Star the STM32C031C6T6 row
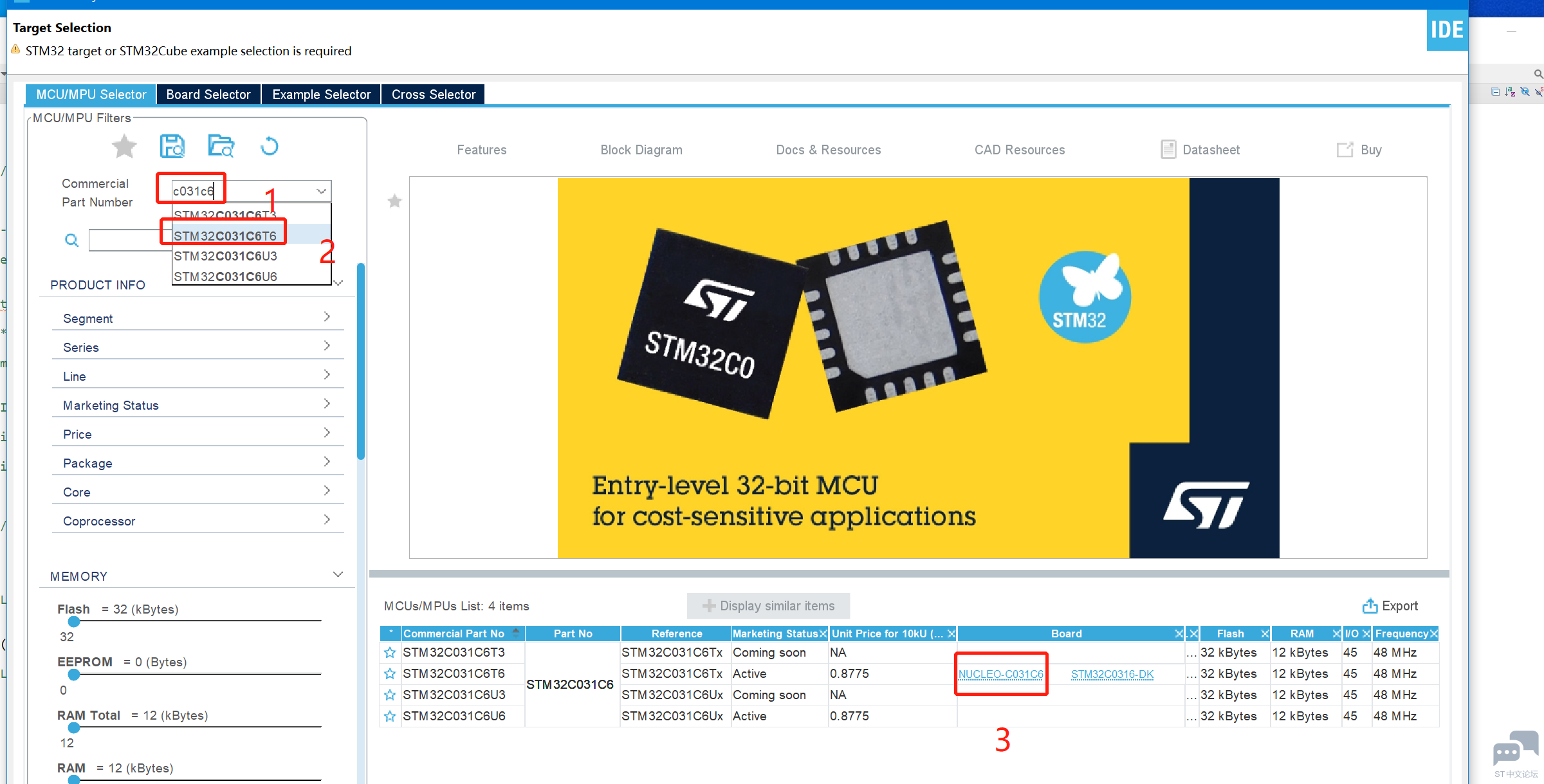 click(390, 674)
